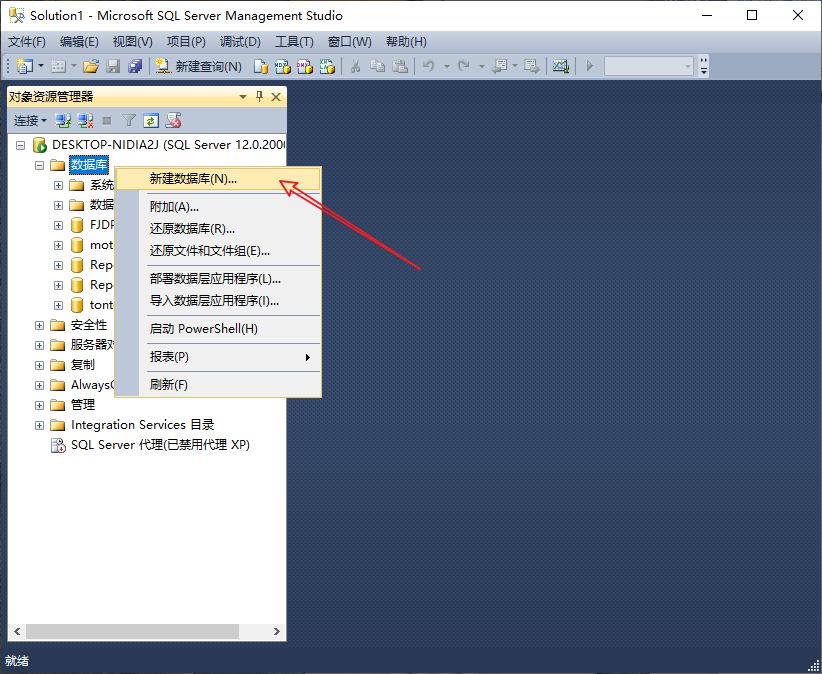The width and height of the screenshot is (822, 674).
Task: Click the New Project toolbar icon
Action: click(x=24, y=66)
